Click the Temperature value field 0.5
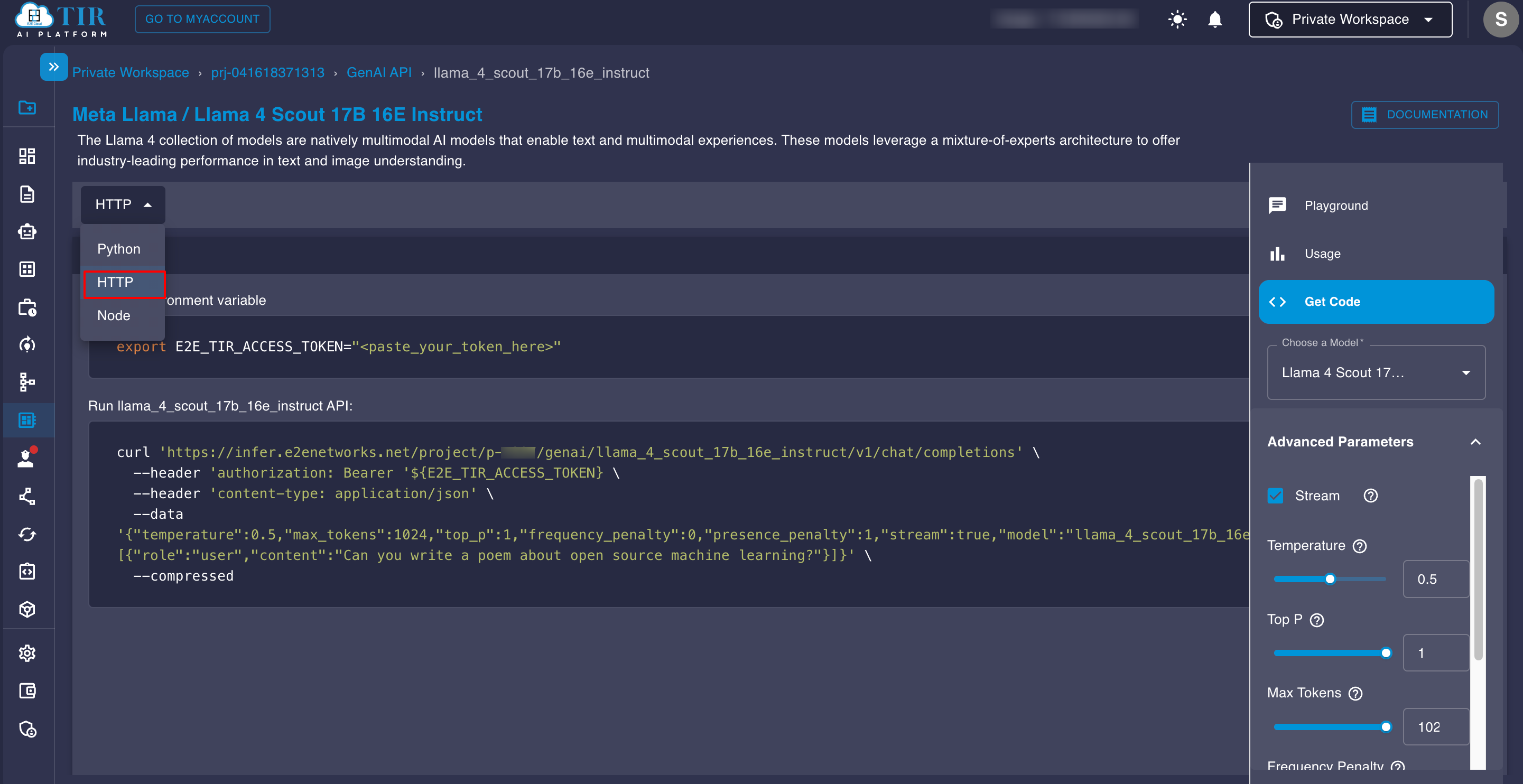Image resolution: width=1523 pixels, height=784 pixels. click(1435, 579)
